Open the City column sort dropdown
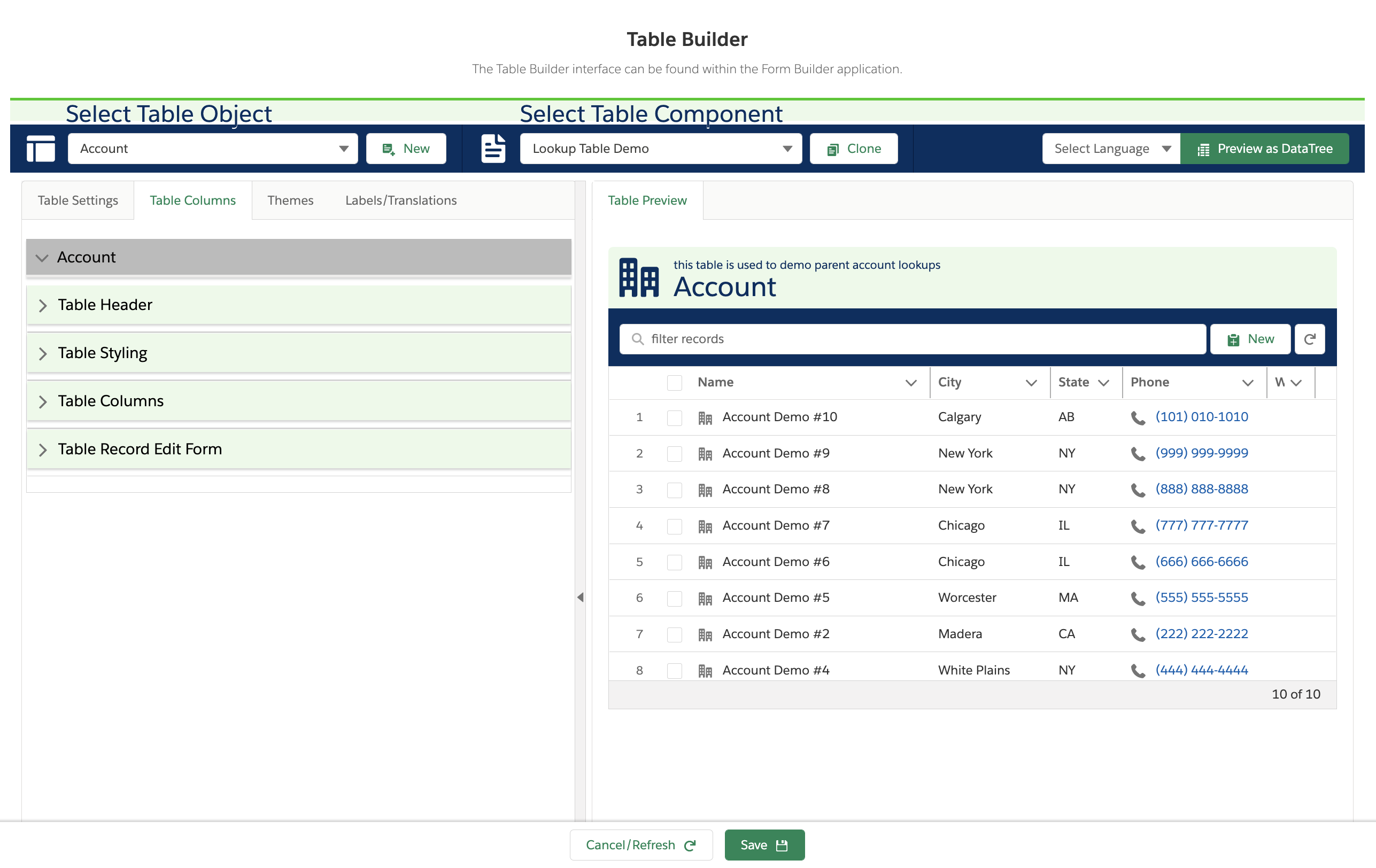This screenshot has height=868, width=1376. point(1031,383)
